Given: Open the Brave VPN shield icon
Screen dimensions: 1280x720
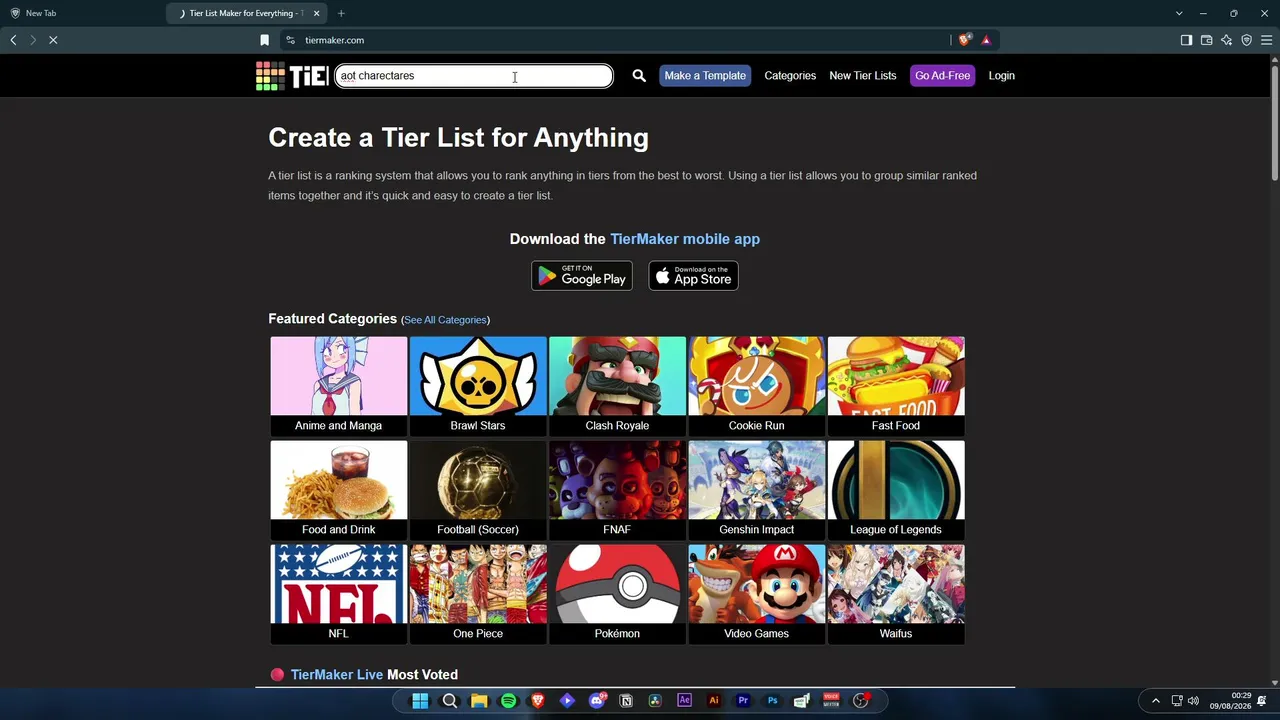Looking at the screenshot, I should pos(1246,40).
